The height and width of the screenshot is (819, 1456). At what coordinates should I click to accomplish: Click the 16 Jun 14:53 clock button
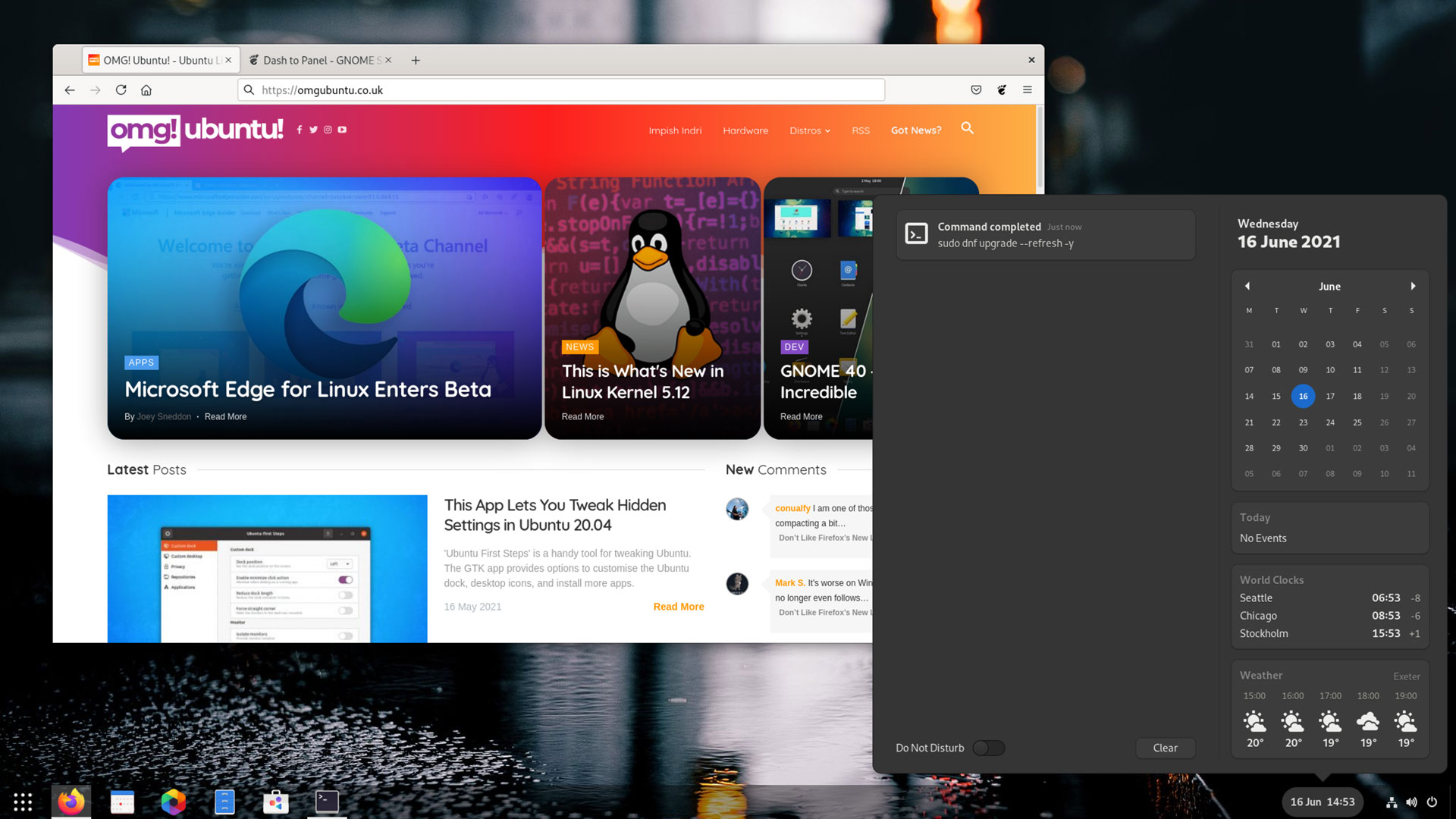tap(1323, 802)
